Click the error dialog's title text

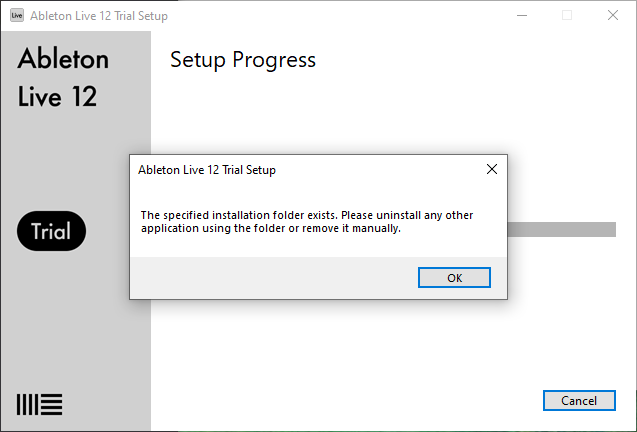tap(207, 169)
